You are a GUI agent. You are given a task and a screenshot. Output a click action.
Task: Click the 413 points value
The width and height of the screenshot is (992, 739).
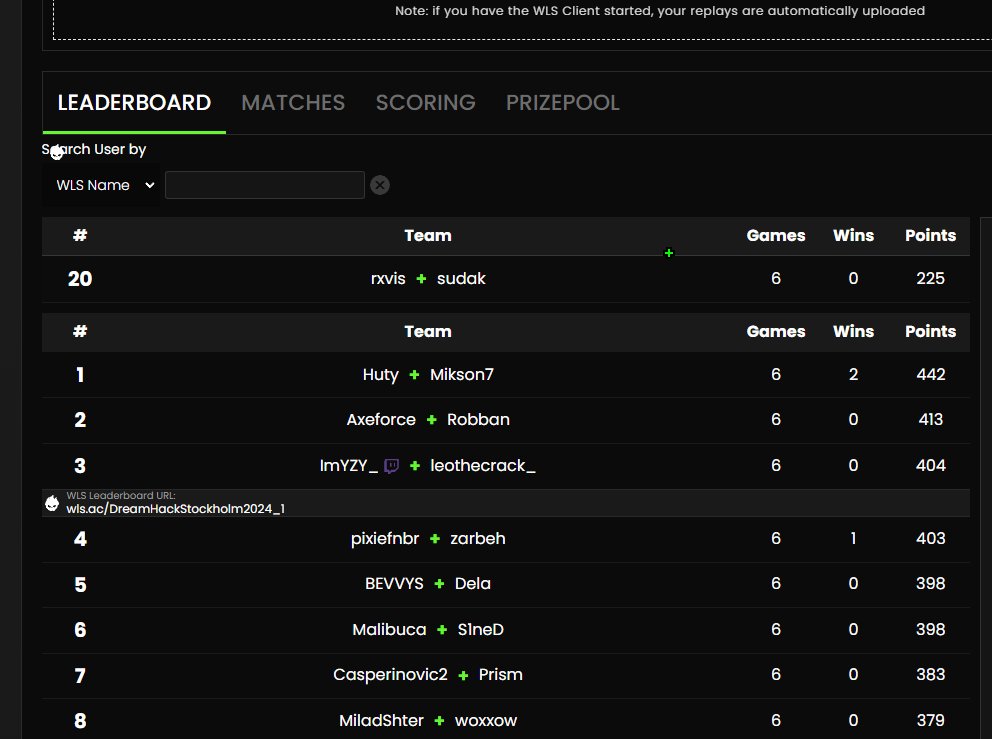click(x=931, y=419)
